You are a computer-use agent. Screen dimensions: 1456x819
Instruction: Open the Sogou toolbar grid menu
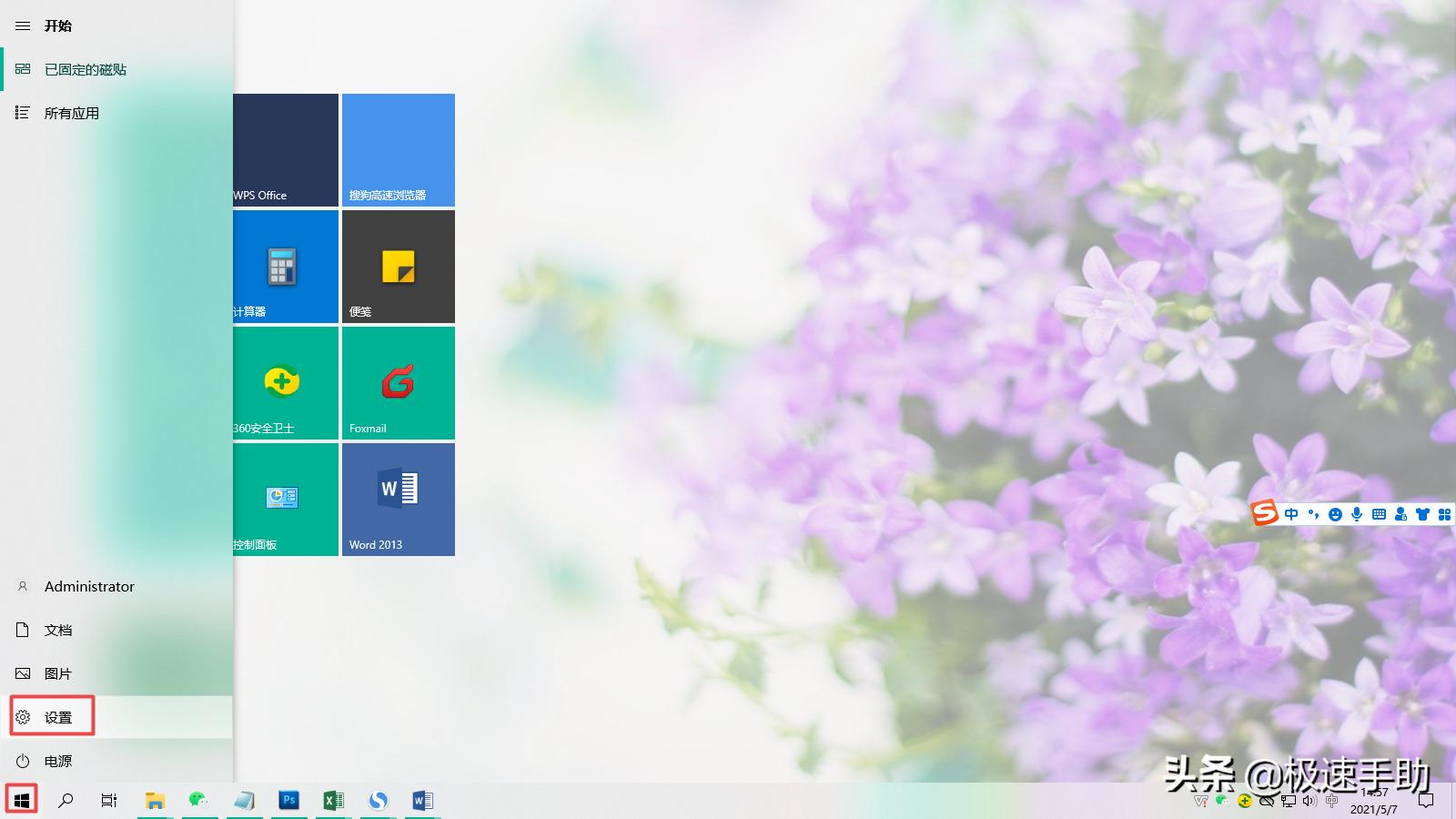pos(1444,514)
